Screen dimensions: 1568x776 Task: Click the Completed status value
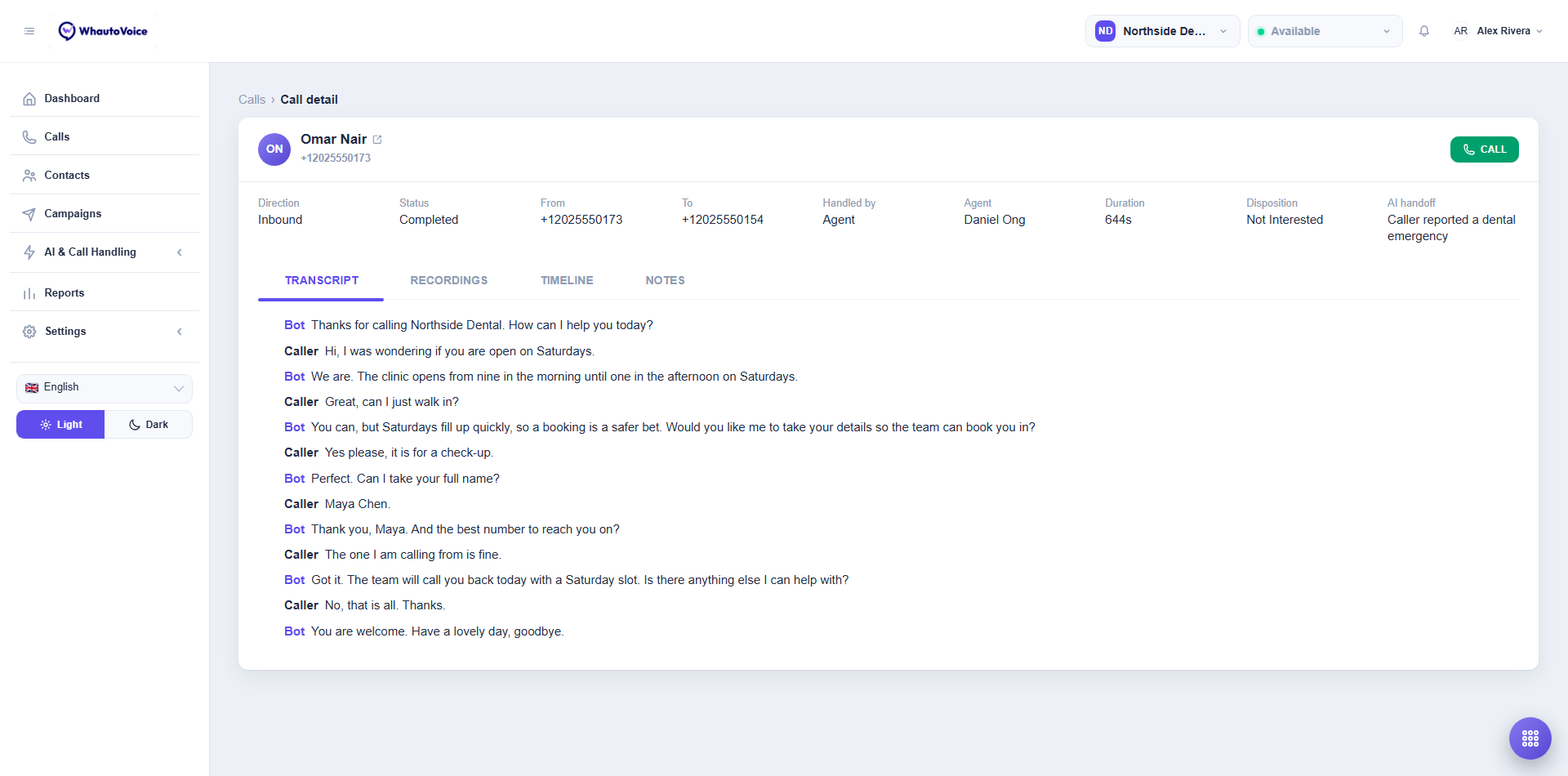(x=429, y=220)
